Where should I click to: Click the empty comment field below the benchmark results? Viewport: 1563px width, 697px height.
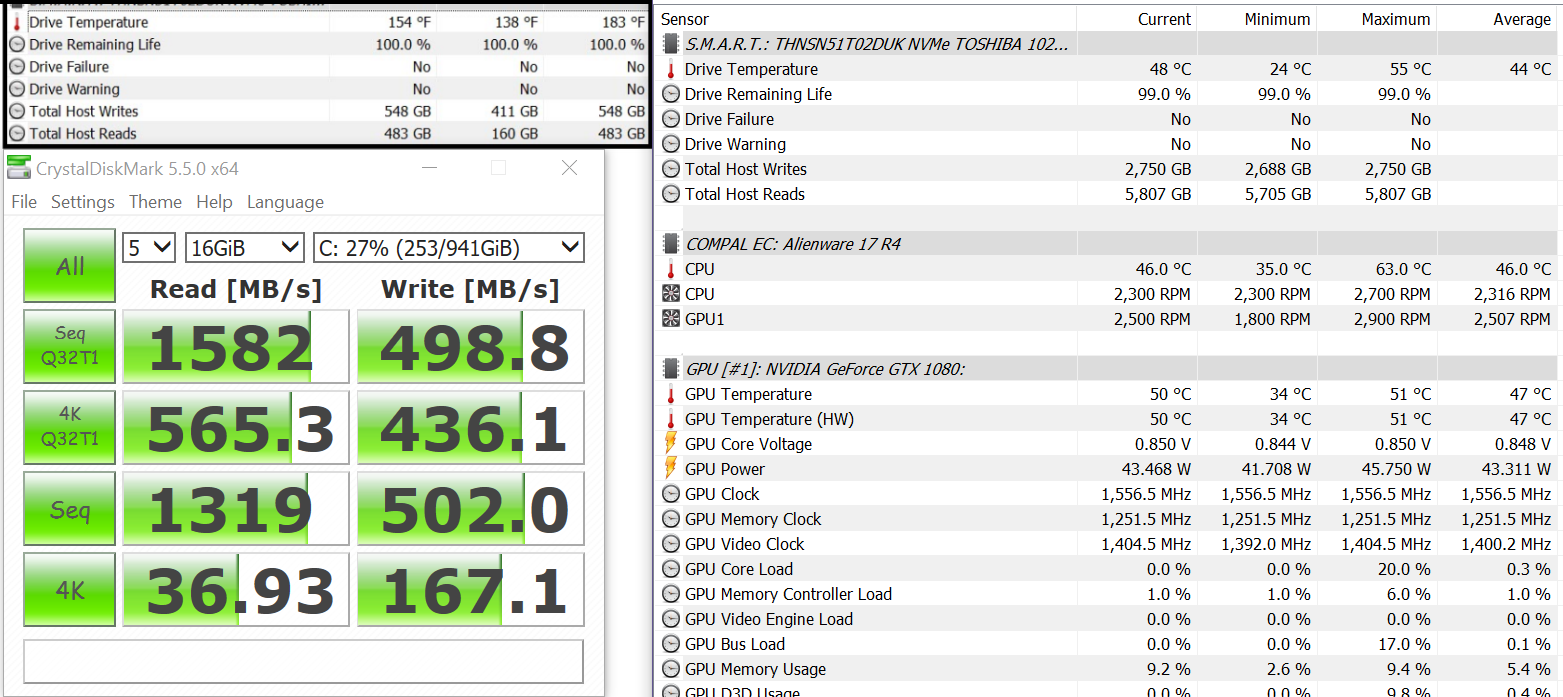(x=303, y=661)
